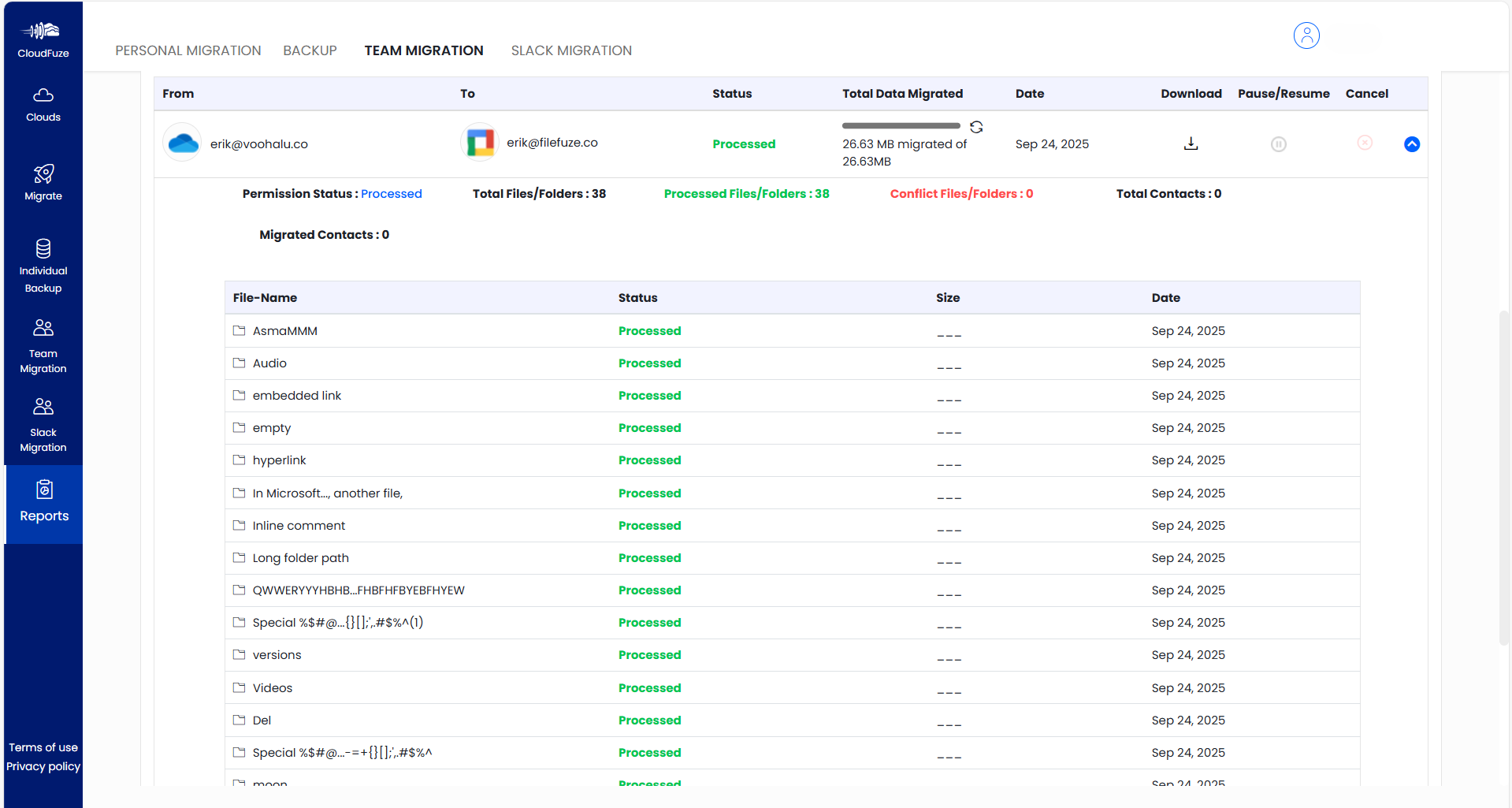This screenshot has width=1512, height=808.
Task: Select the Long folder path entry
Action: click(300, 558)
